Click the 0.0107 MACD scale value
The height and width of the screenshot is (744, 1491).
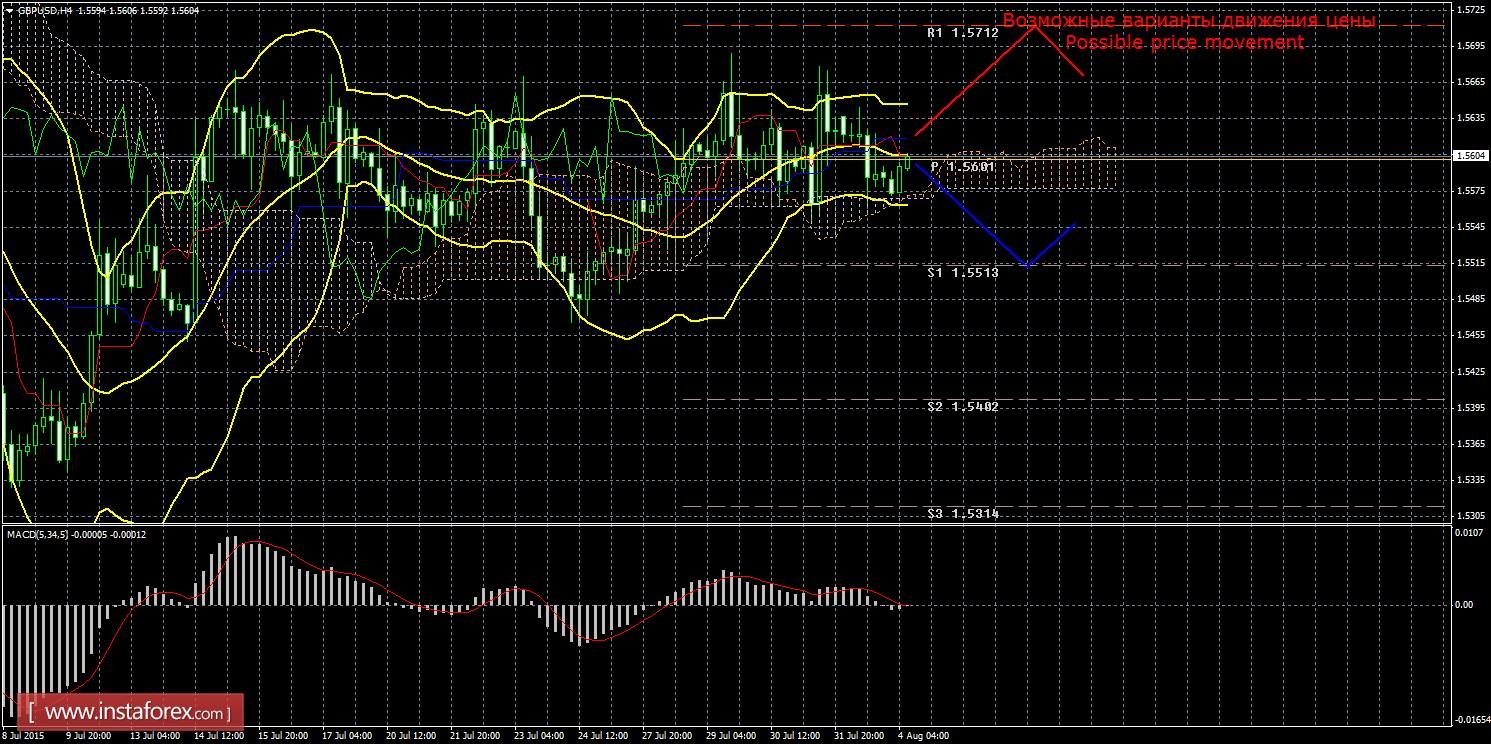tap(1470, 532)
